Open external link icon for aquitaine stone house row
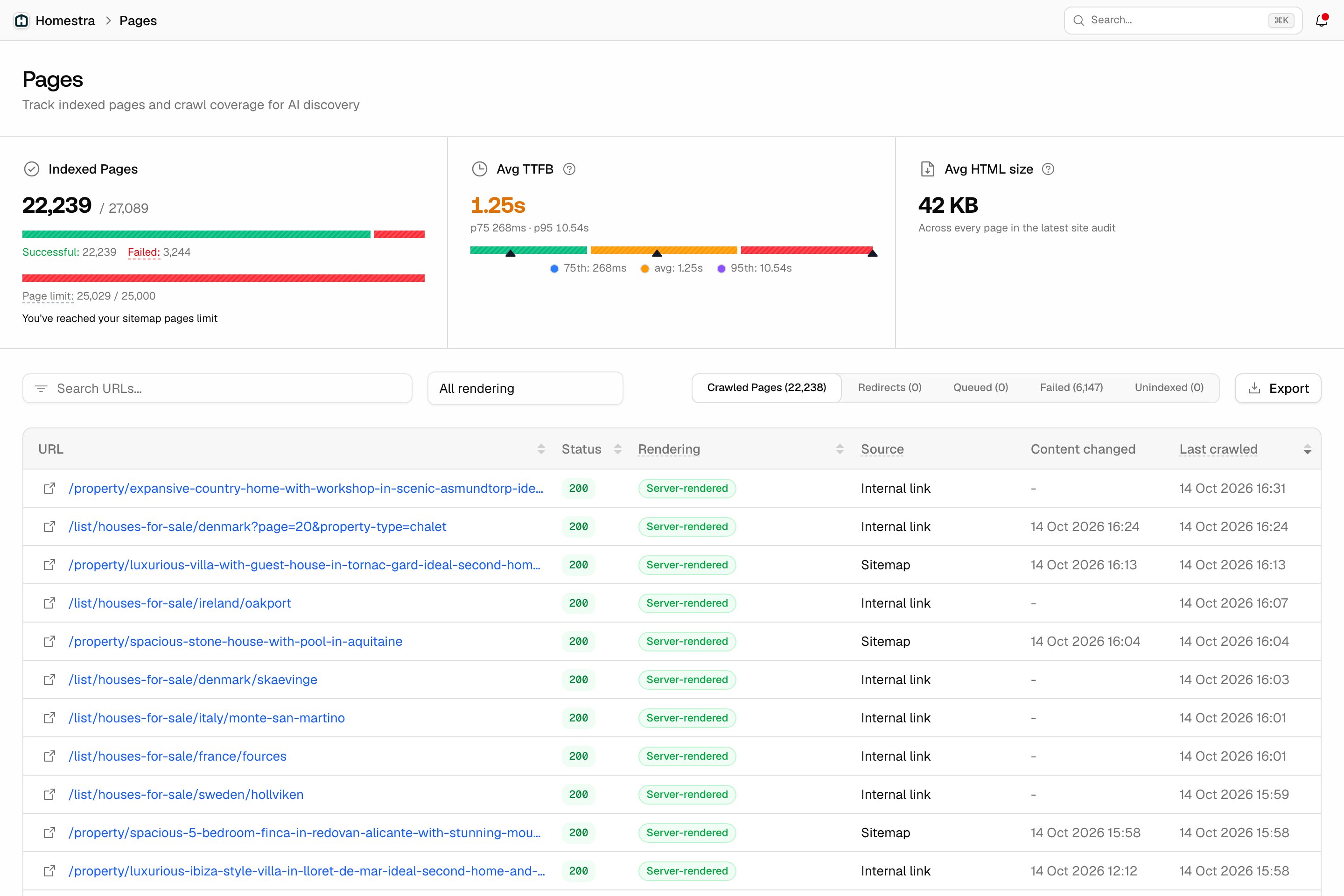The height and width of the screenshot is (896, 1344). click(x=50, y=642)
